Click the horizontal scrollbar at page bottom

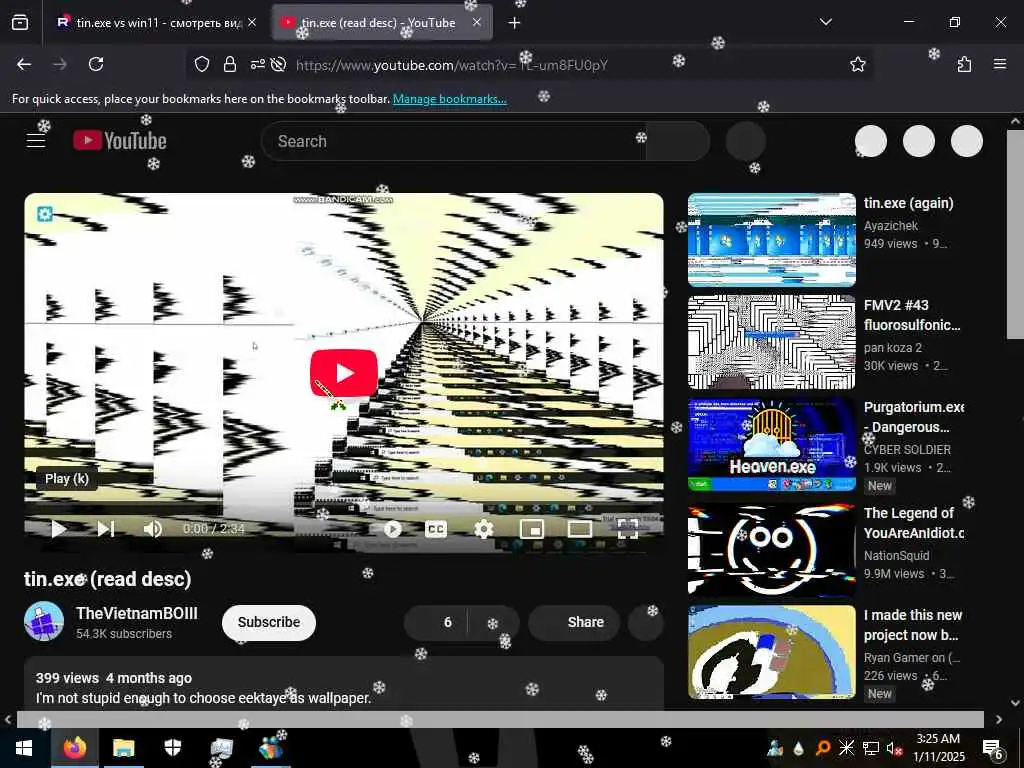click(500, 719)
